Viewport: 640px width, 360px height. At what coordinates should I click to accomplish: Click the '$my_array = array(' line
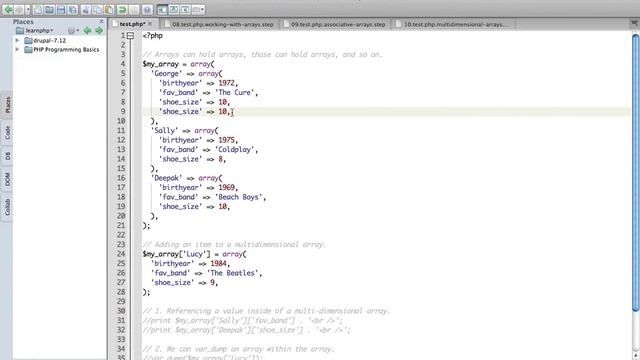click(178, 64)
